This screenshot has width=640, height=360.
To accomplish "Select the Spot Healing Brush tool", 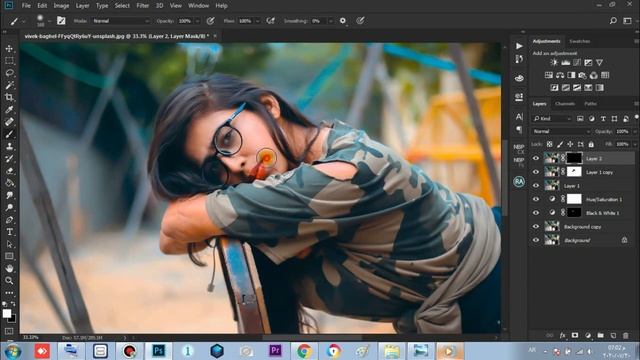I will click(x=9, y=122).
